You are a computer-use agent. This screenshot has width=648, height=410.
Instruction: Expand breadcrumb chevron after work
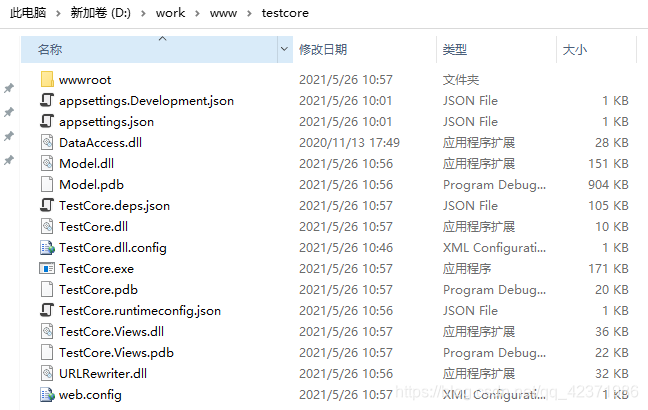click(197, 14)
